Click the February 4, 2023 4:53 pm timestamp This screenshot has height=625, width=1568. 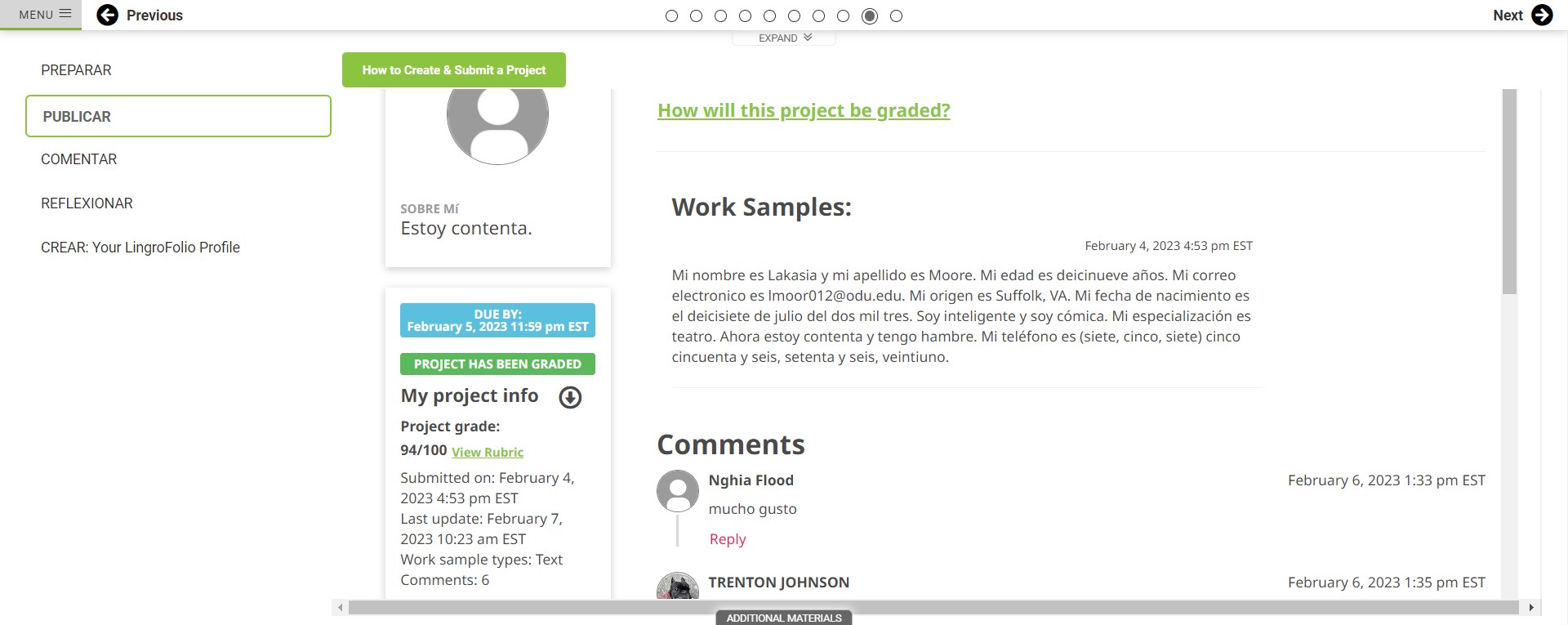1169,246
